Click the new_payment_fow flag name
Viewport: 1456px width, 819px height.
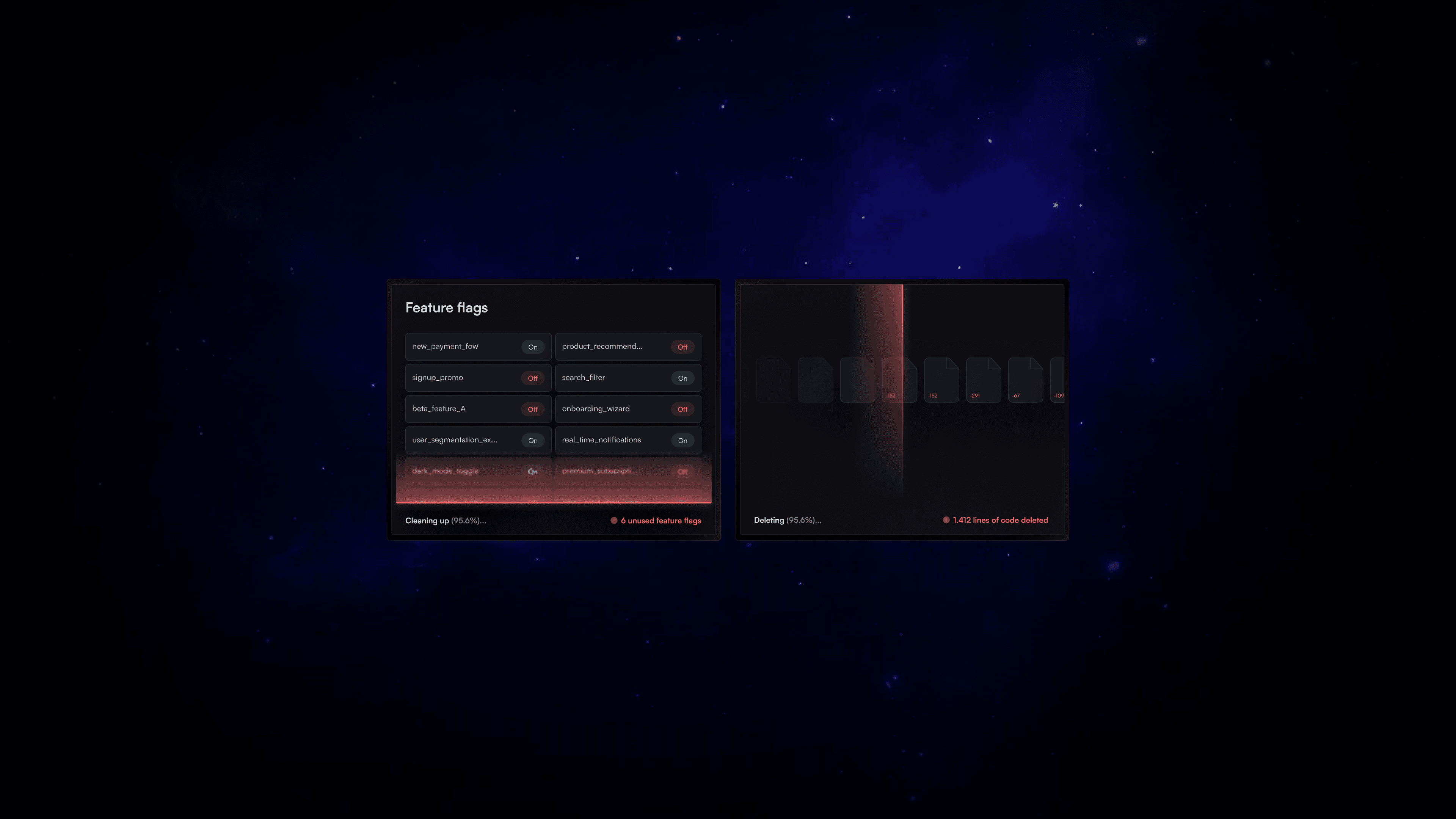(x=445, y=347)
